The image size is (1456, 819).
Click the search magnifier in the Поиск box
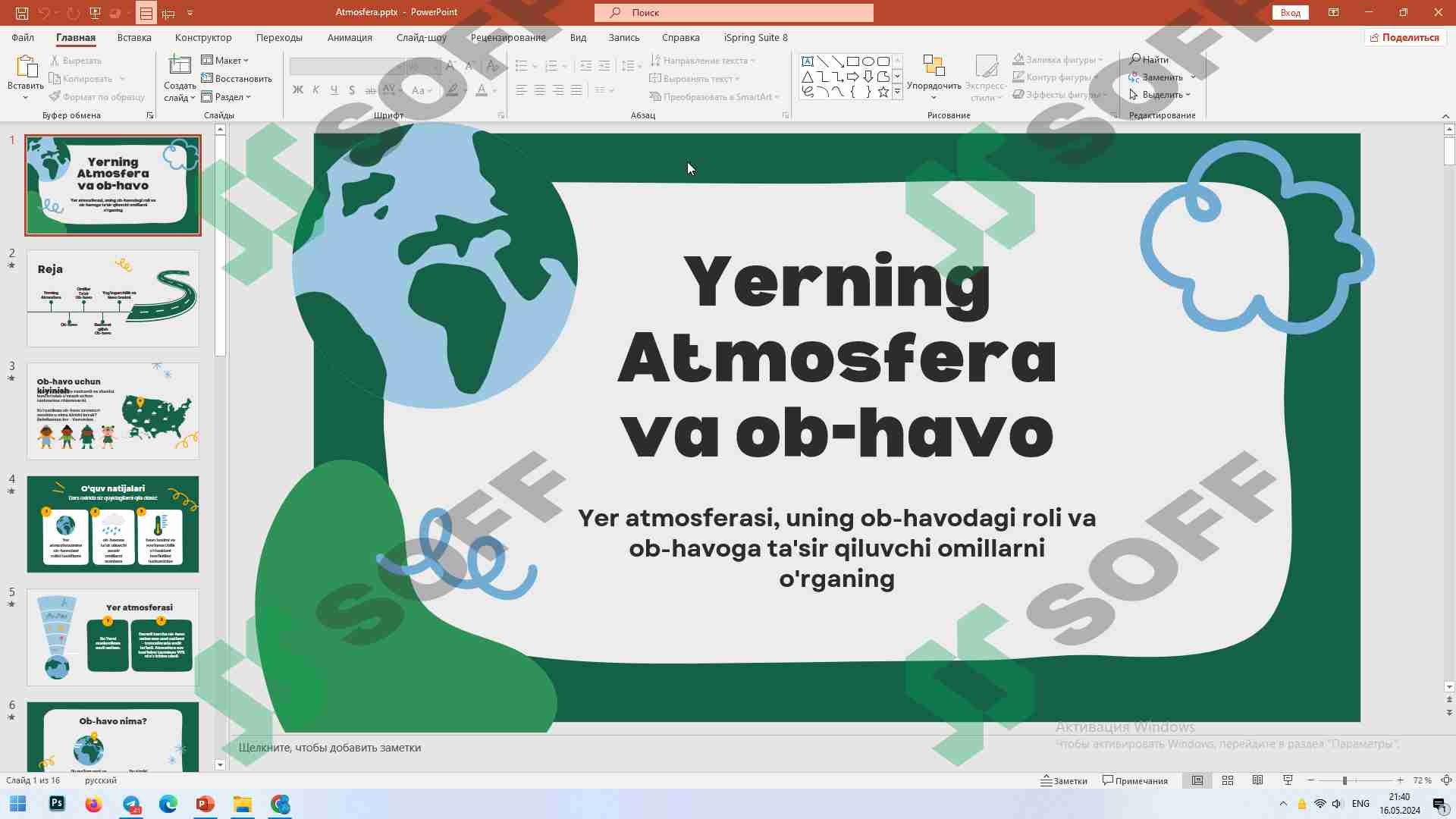click(x=615, y=13)
